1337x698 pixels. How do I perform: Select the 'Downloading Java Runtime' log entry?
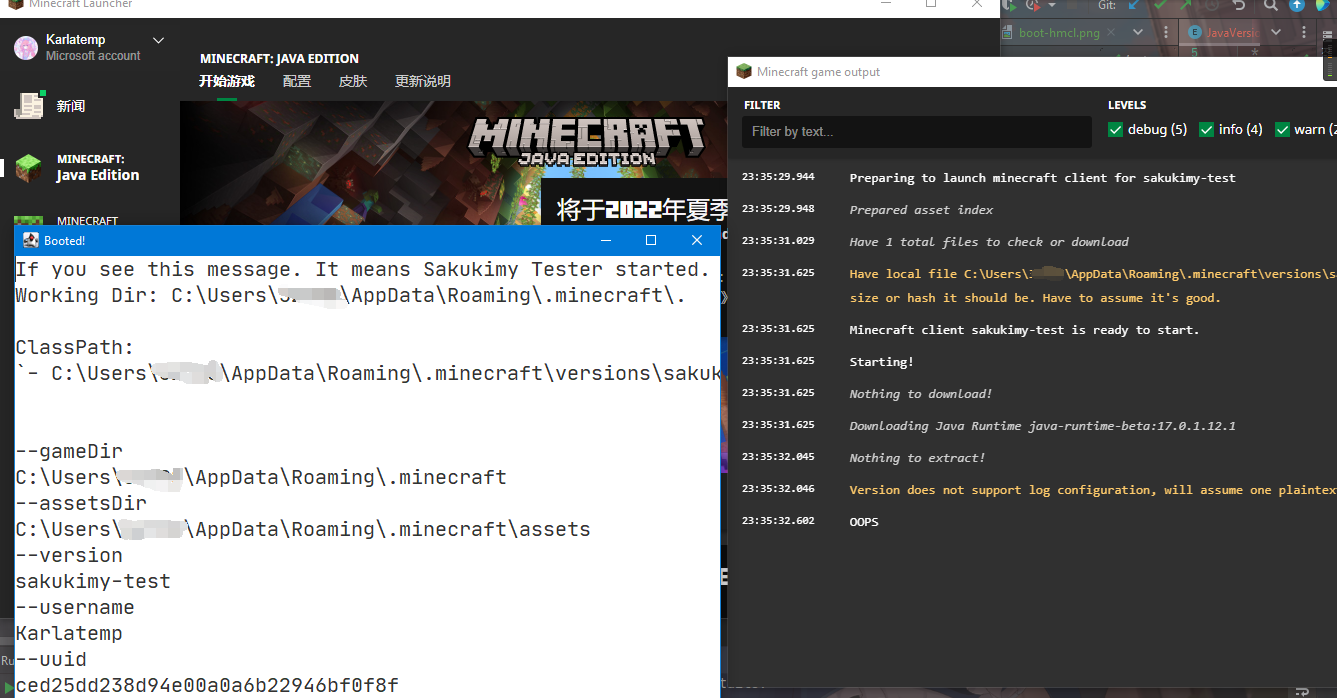[x=1042, y=426]
